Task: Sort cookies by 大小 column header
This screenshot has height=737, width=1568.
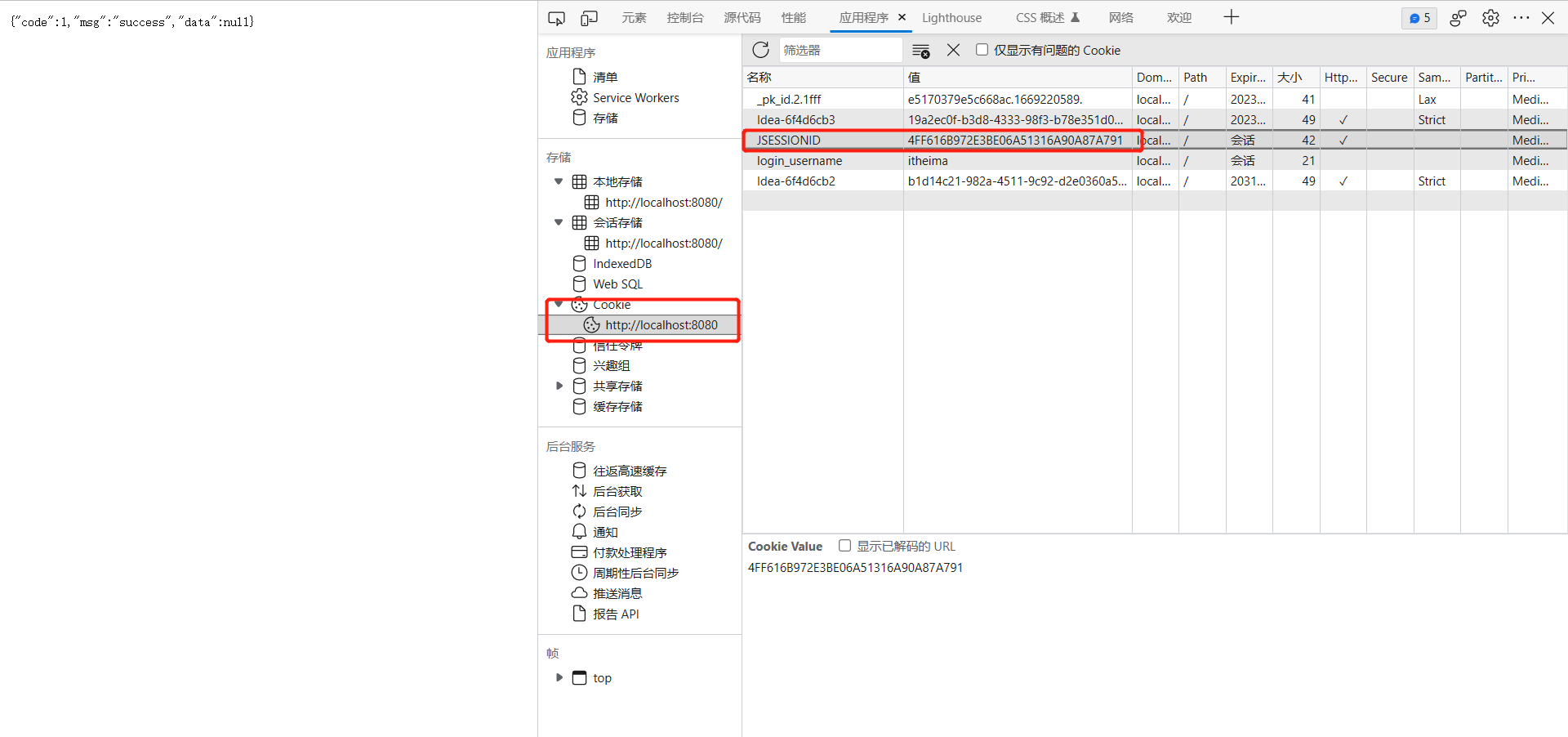Action: tap(1296, 77)
